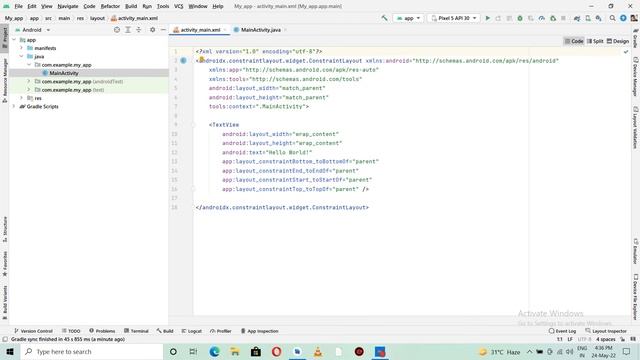Expand the Gradle Scripts node
Screen dimensions: 640x360
pos(14,106)
